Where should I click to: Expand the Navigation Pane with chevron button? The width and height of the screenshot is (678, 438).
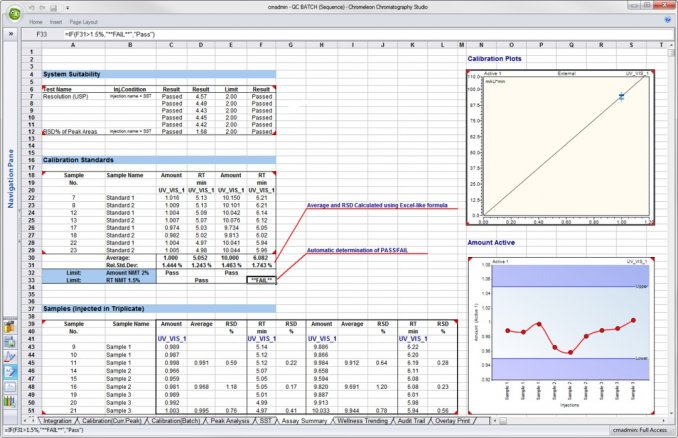[x=9, y=33]
